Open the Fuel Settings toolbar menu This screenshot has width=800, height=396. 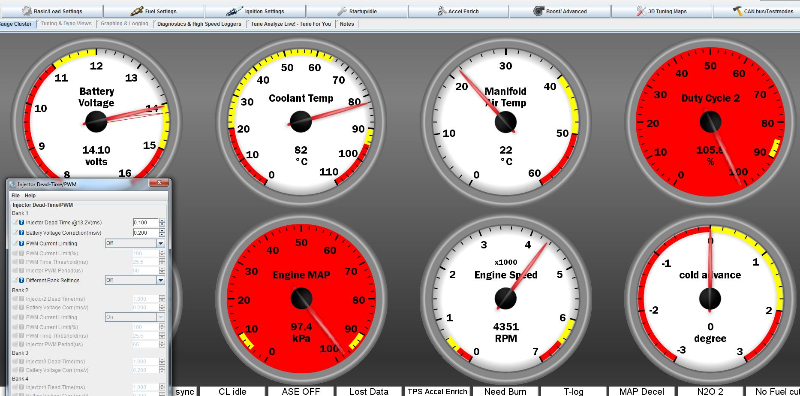click(x=154, y=11)
